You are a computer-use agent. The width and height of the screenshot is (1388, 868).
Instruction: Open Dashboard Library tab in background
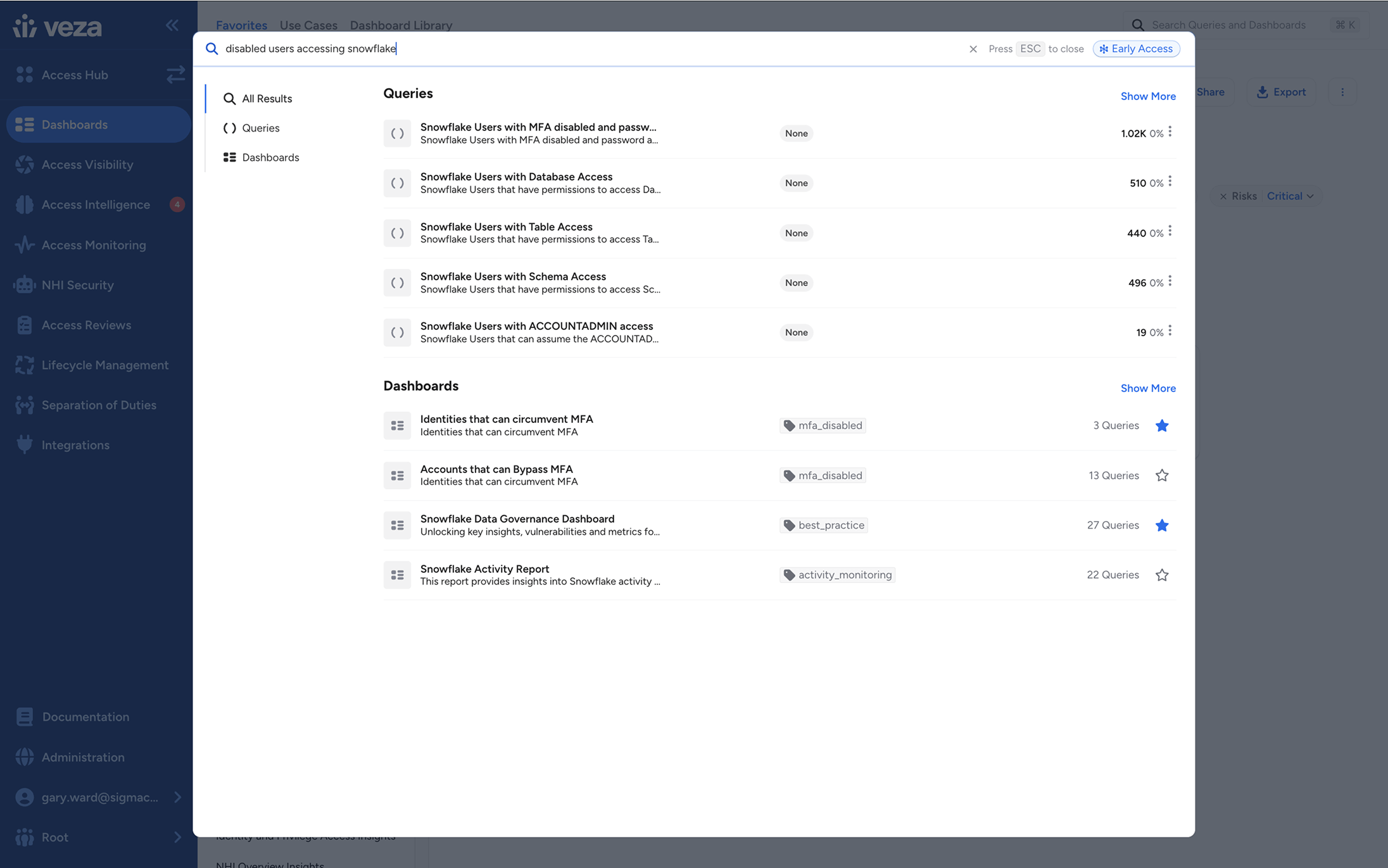(401, 25)
